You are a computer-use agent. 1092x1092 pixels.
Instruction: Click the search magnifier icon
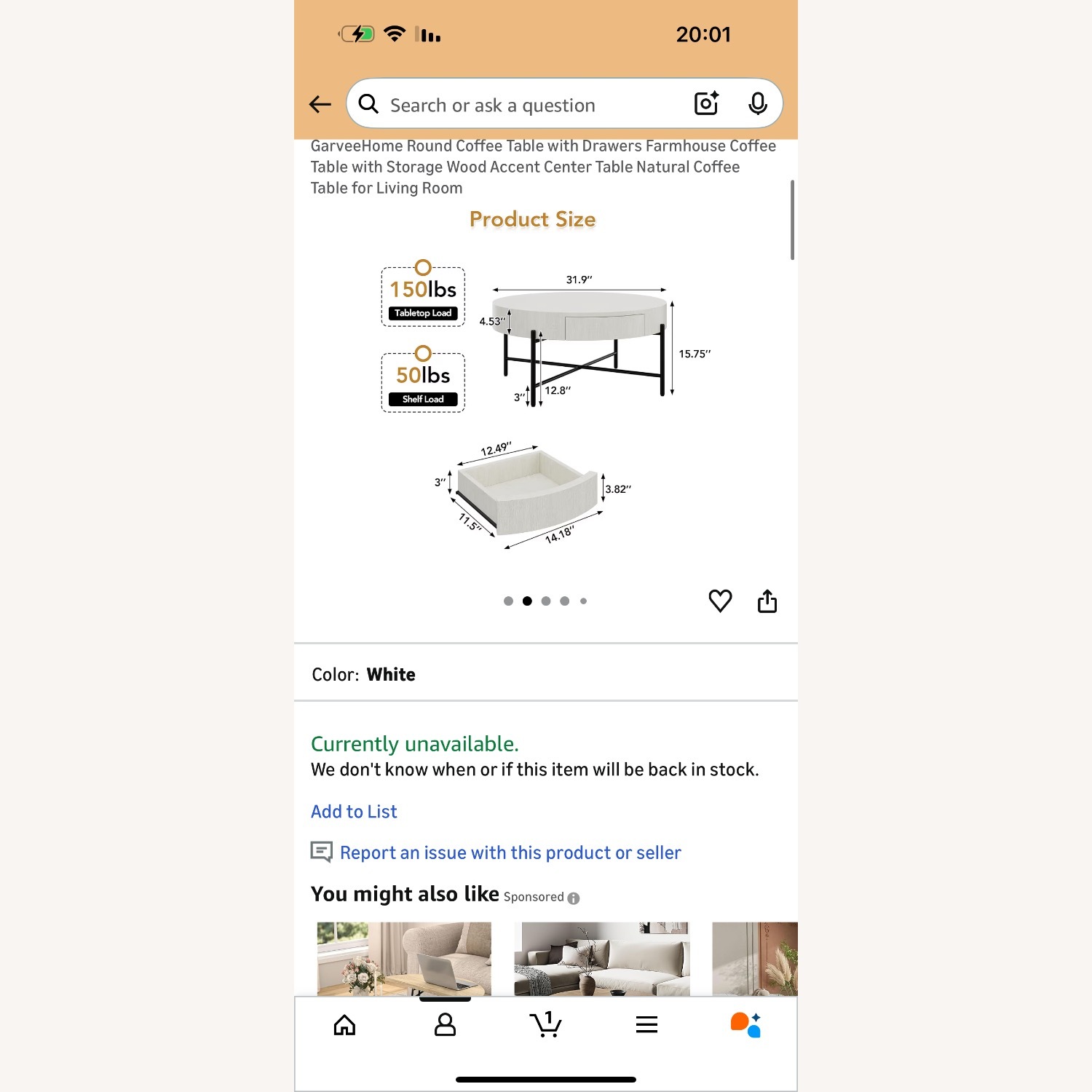(x=368, y=104)
